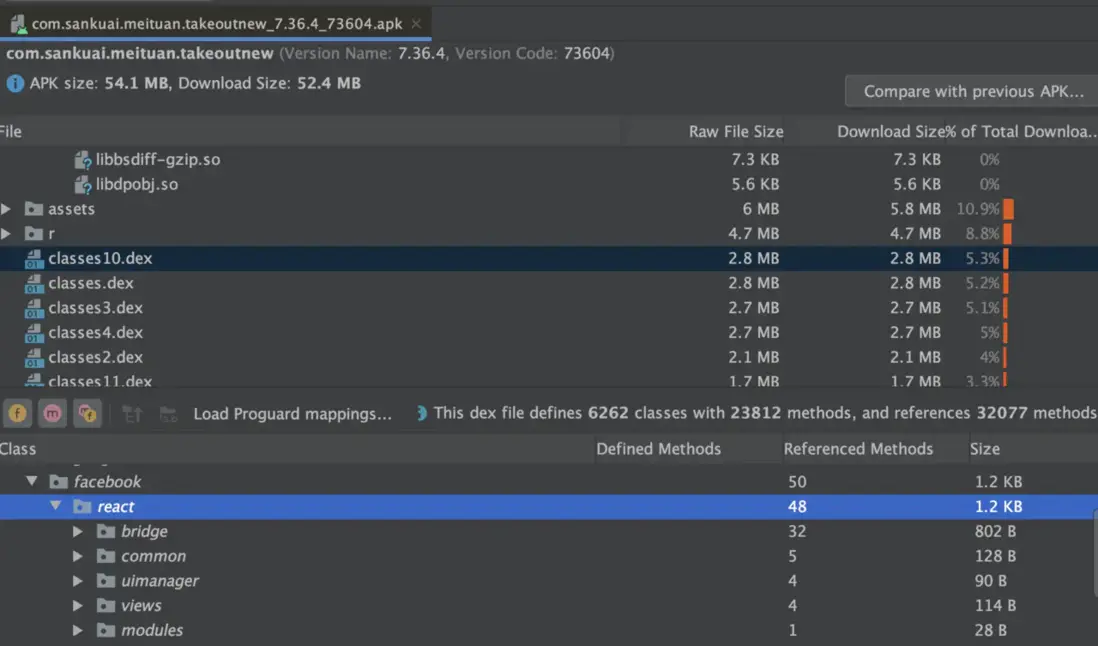Expand the assets folder
Image resolution: width=1098 pixels, height=646 pixels.
point(7,209)
